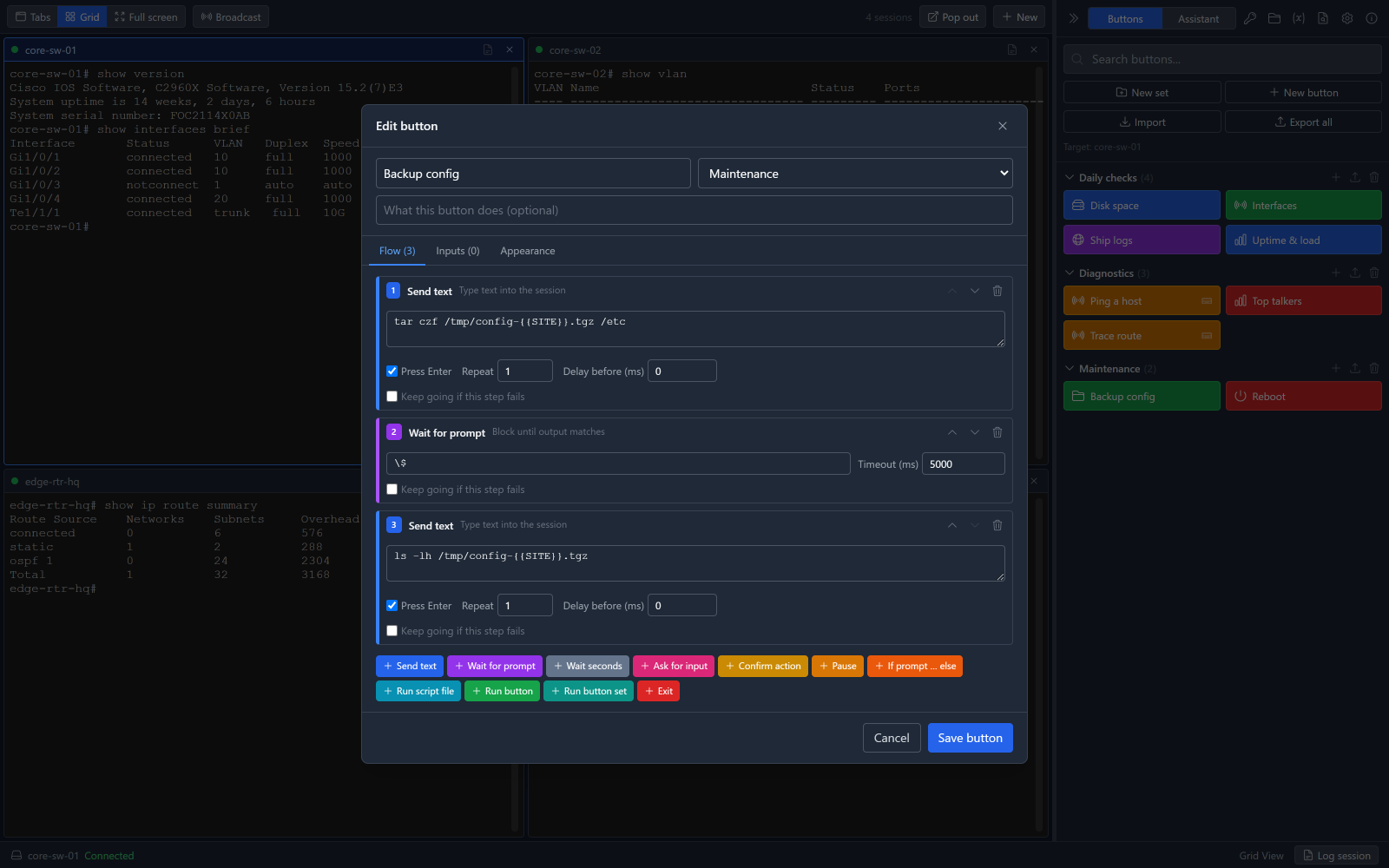Switch layout to Tabs view
Screen dimensions: 1389x868
(33, 16)
